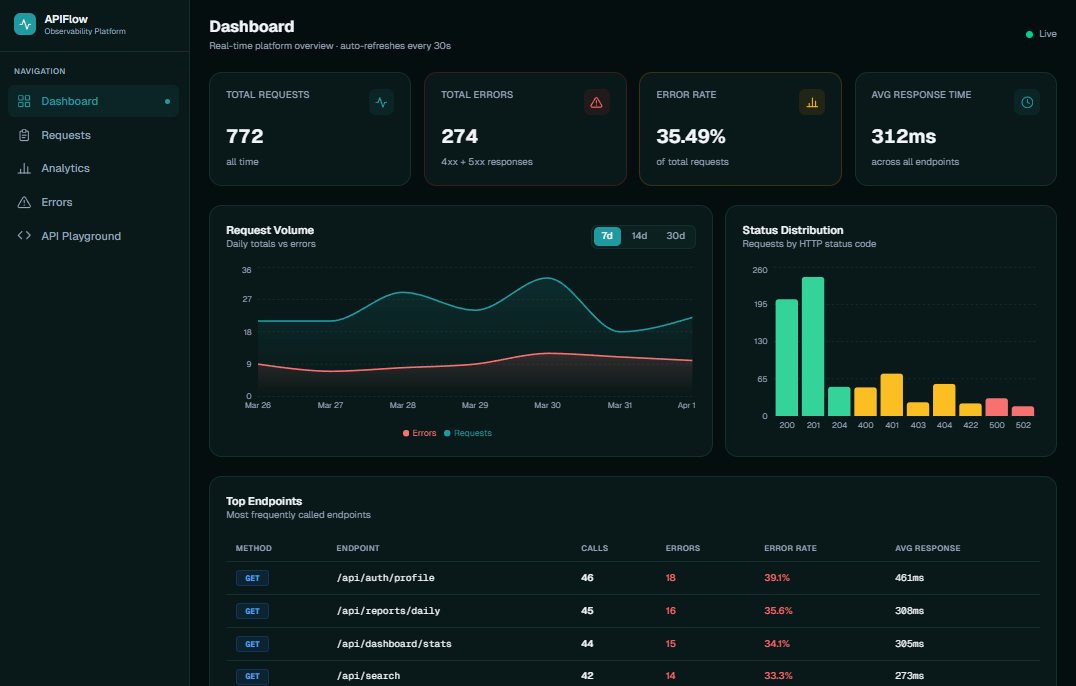Open the Requests navigation item
Viewport: 1076px width, 686px height.
coord(93,135)
